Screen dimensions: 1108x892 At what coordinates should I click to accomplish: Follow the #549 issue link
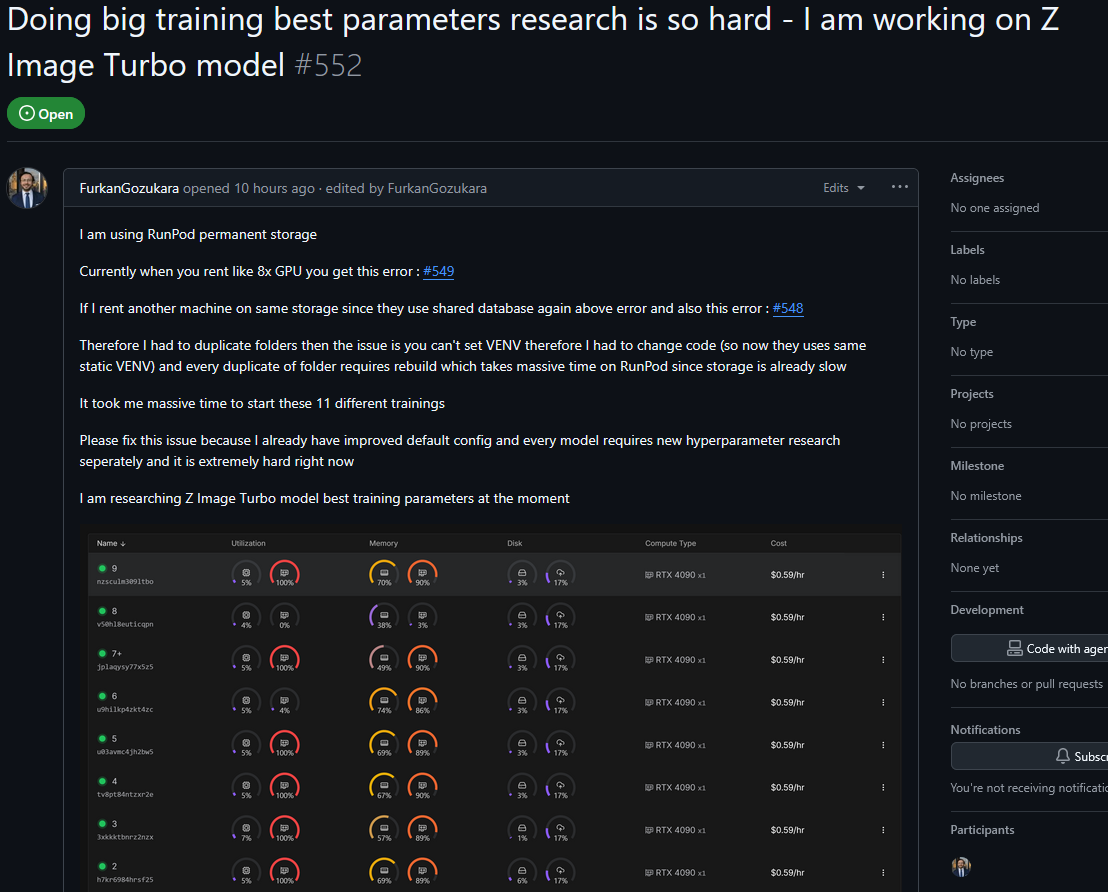[x=438, y=271]
